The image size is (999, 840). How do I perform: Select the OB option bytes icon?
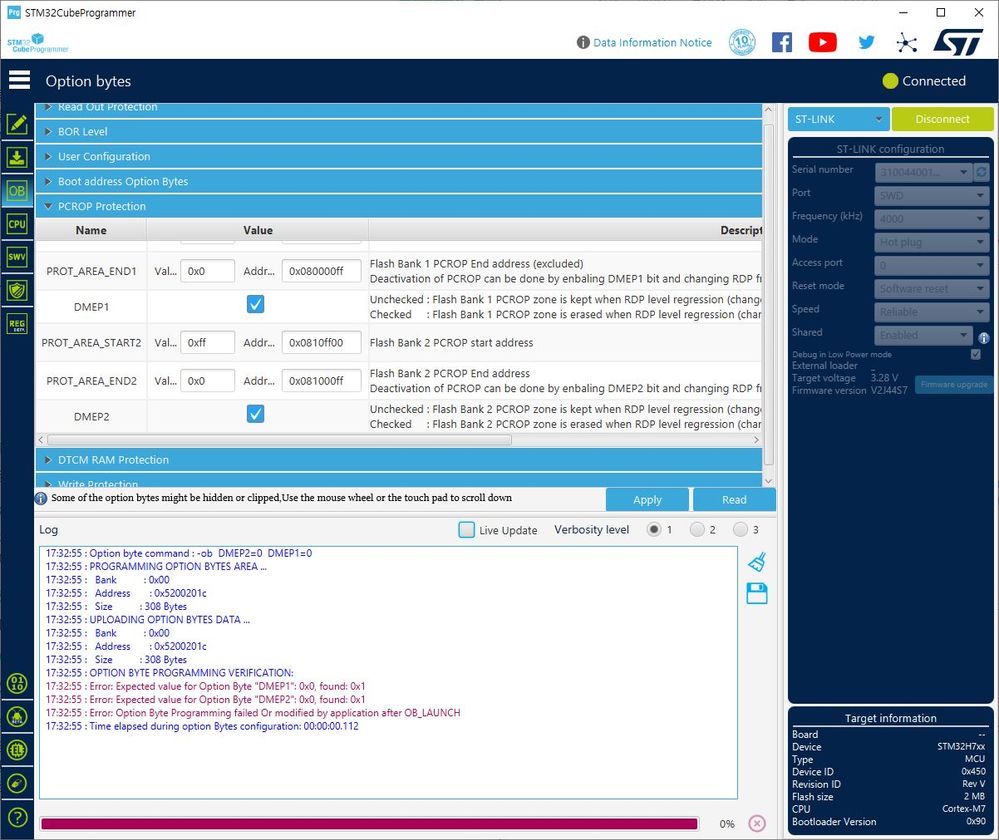(x=17, y=190)
